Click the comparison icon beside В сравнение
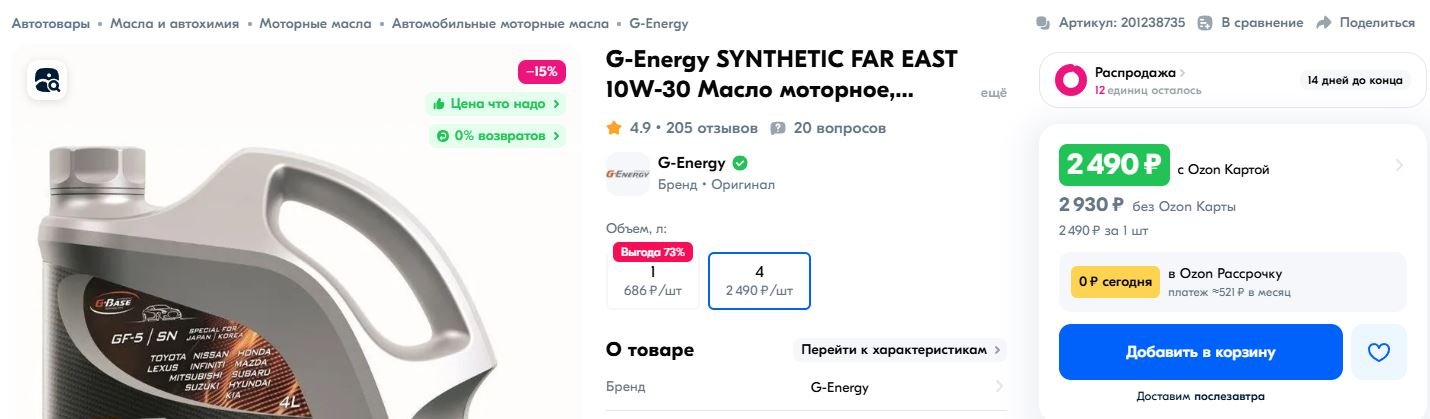The image size is (1430, 419). [1205, 23]
